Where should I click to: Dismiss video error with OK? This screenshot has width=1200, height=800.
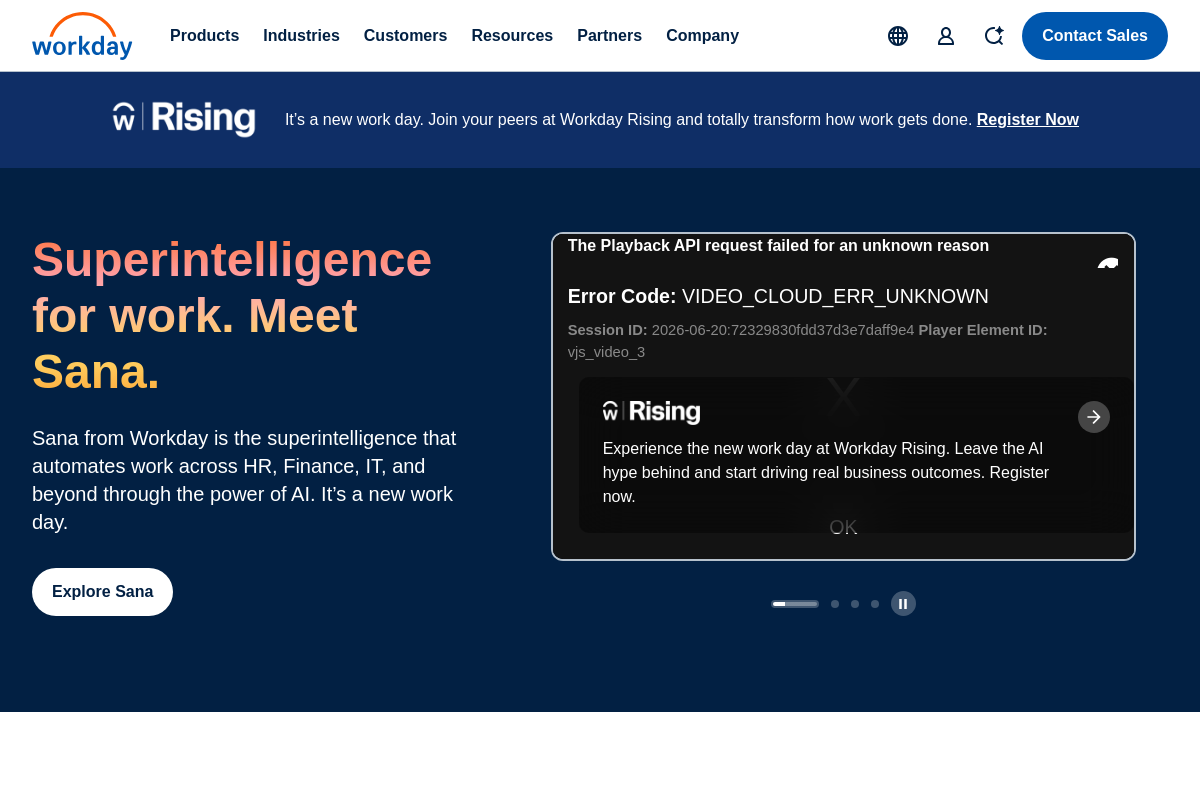(843, 527)
